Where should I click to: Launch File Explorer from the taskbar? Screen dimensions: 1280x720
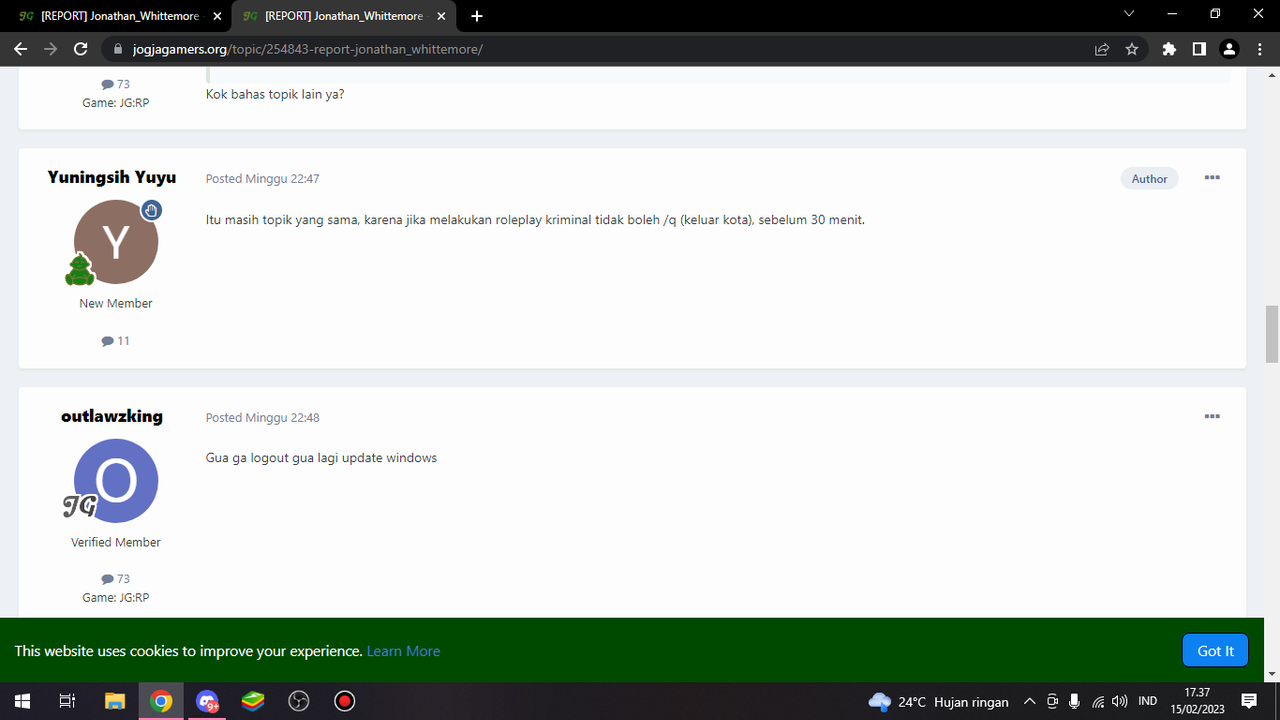tap(115, 701)
